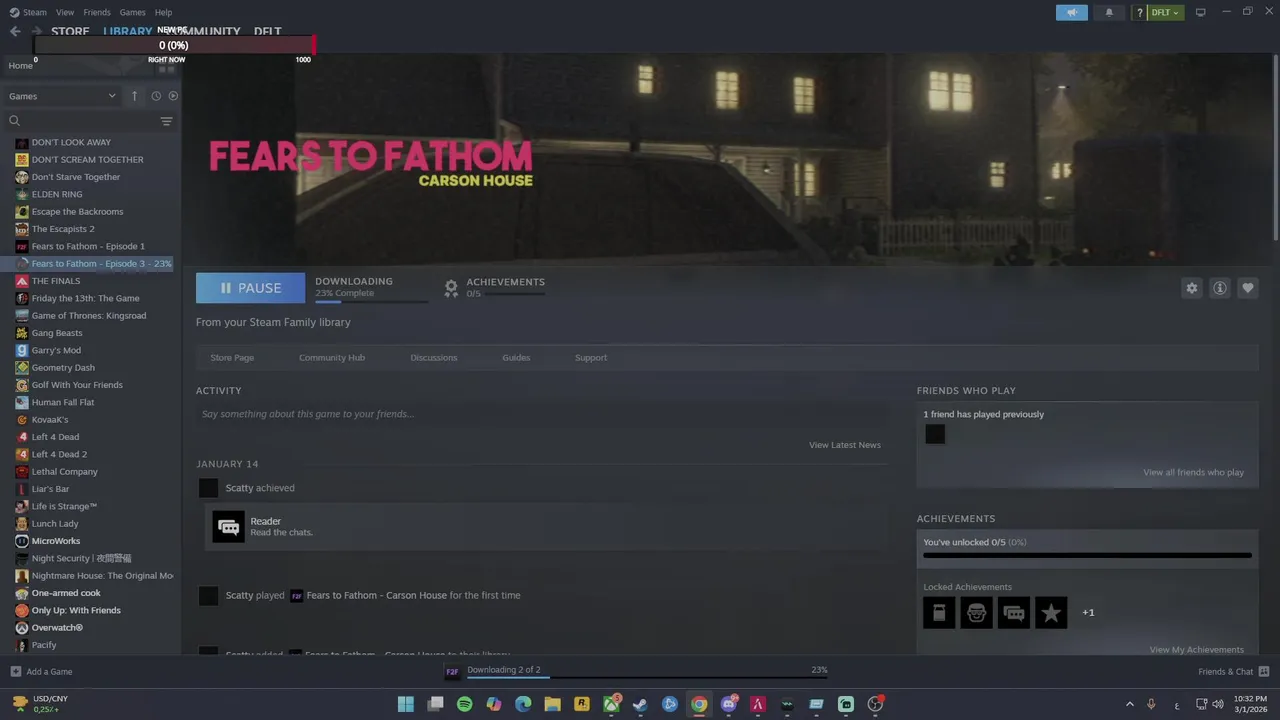Open the Games menu

coord(132,12)
